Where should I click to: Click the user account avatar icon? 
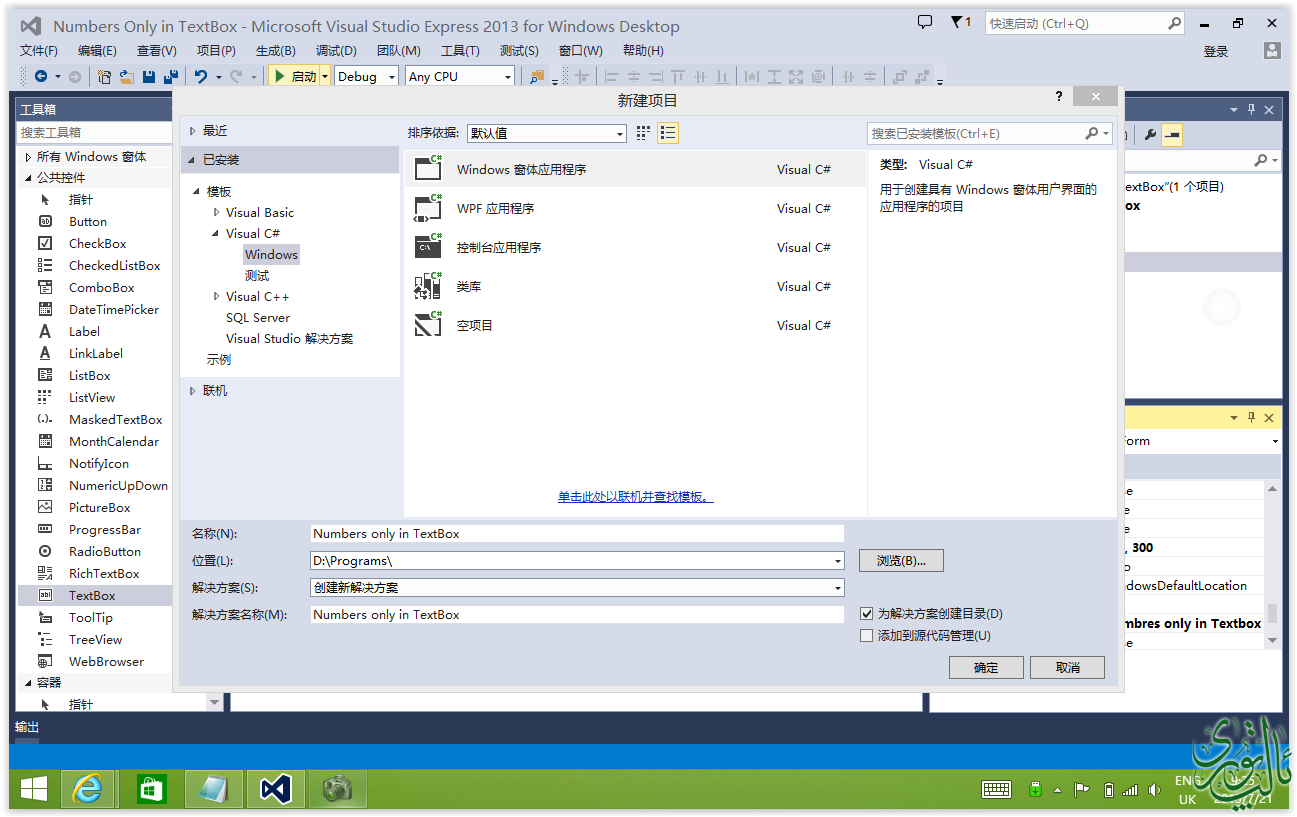[1272, 50]
